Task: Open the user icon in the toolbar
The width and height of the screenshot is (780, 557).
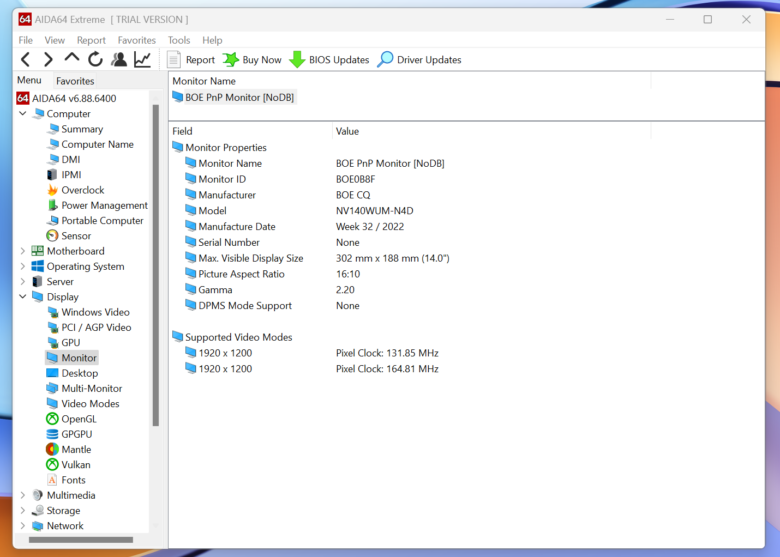Action: pyautogui.click(x=118, y=60)
